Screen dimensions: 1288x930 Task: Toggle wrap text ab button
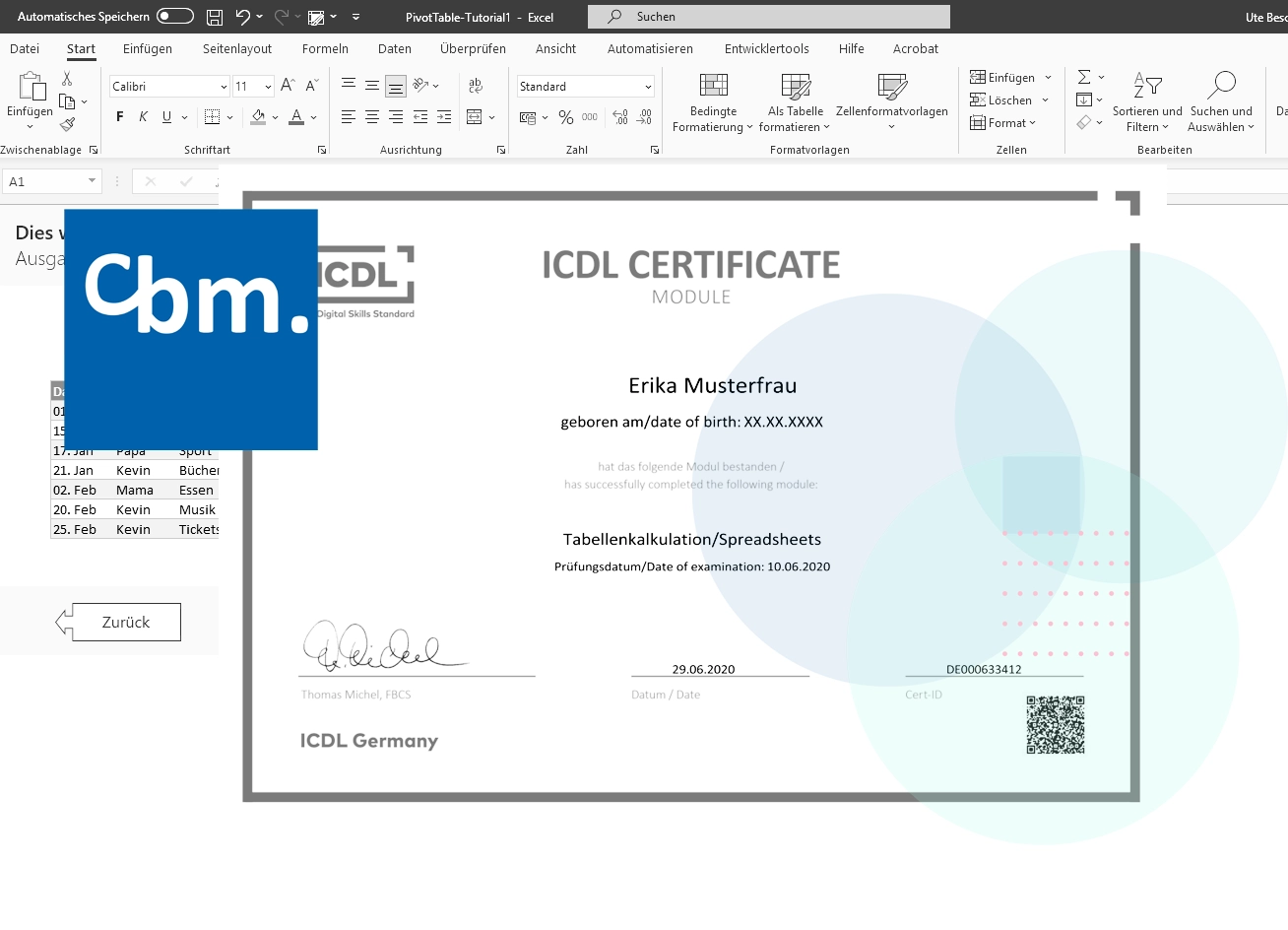coord(476,86)
